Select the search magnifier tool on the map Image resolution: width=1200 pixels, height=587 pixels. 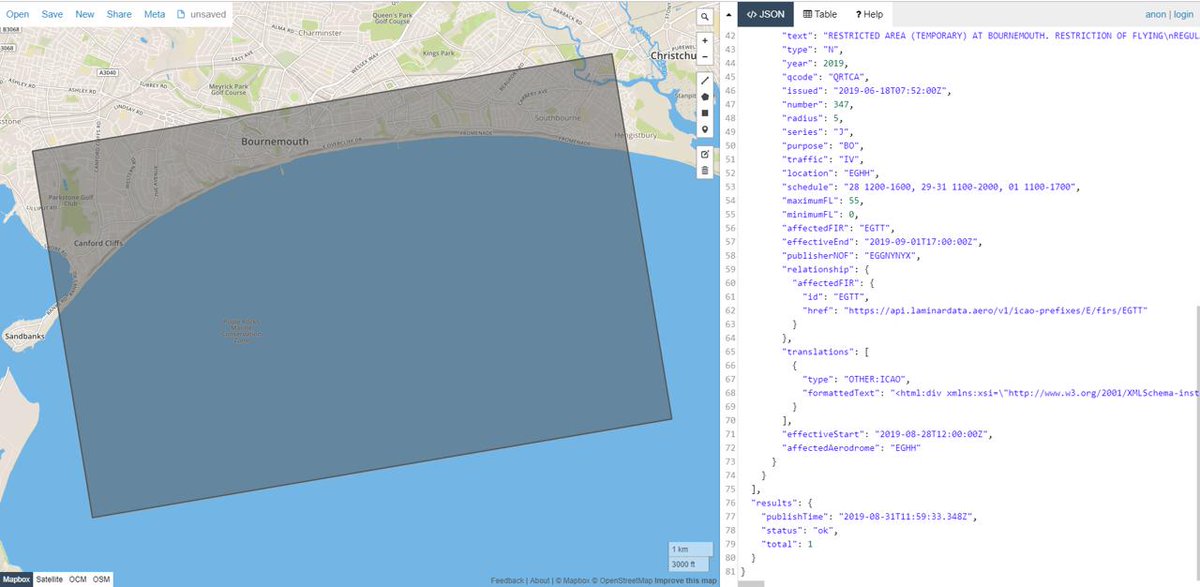[704, 17]
